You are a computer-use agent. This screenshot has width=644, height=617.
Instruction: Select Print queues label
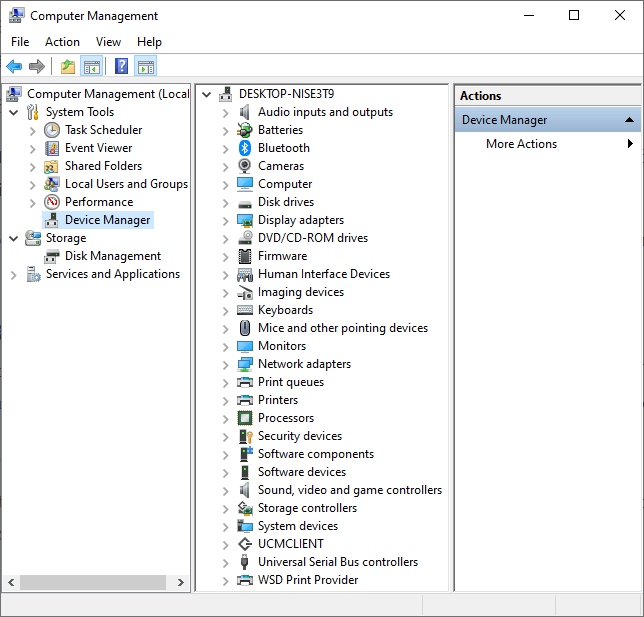pyautogui.click(x=291, y=382)
